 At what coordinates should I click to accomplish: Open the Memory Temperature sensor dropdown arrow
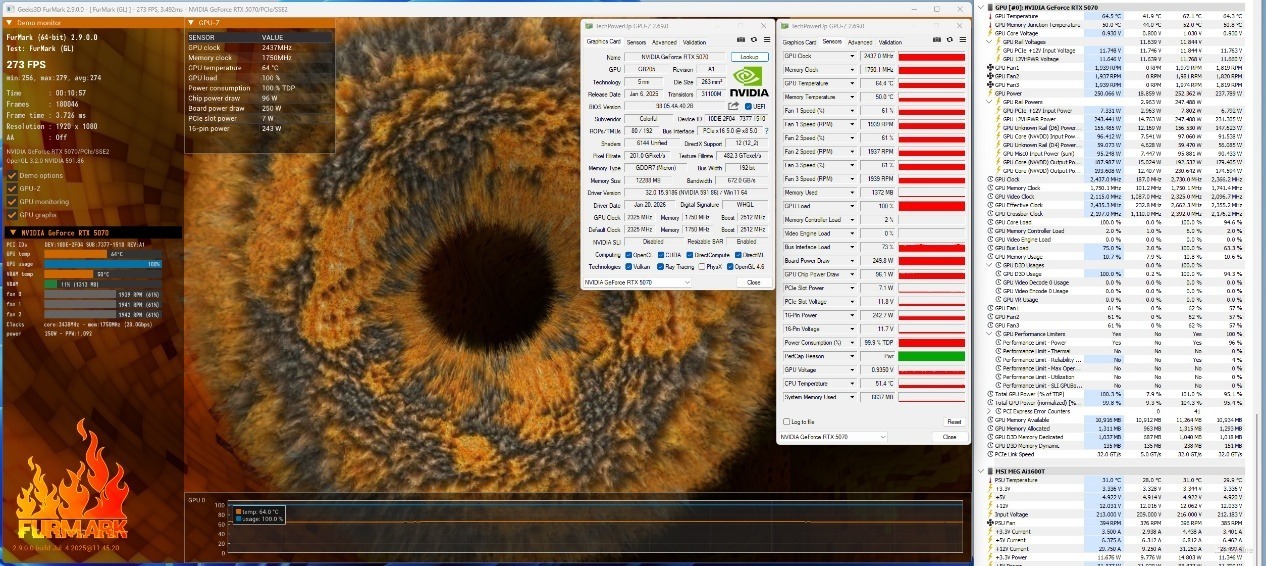852,97
